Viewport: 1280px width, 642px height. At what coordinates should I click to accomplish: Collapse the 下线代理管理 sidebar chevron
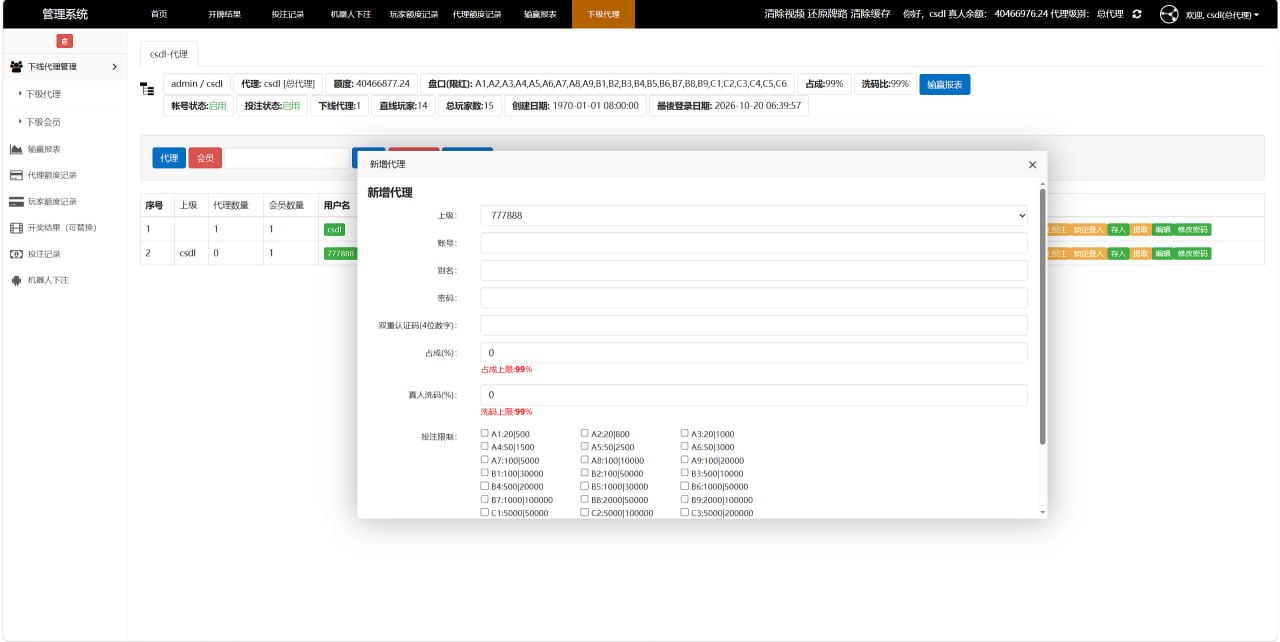point(114,67)
